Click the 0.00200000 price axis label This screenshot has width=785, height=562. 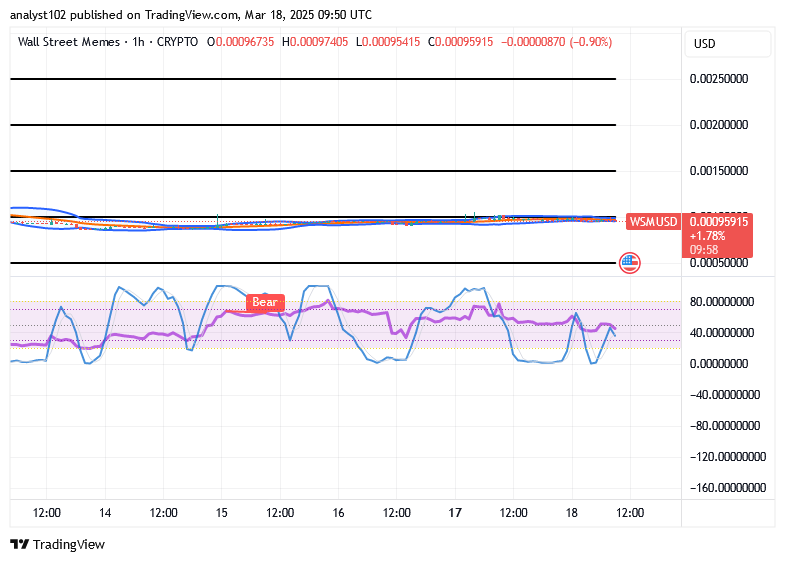[719, 125]
